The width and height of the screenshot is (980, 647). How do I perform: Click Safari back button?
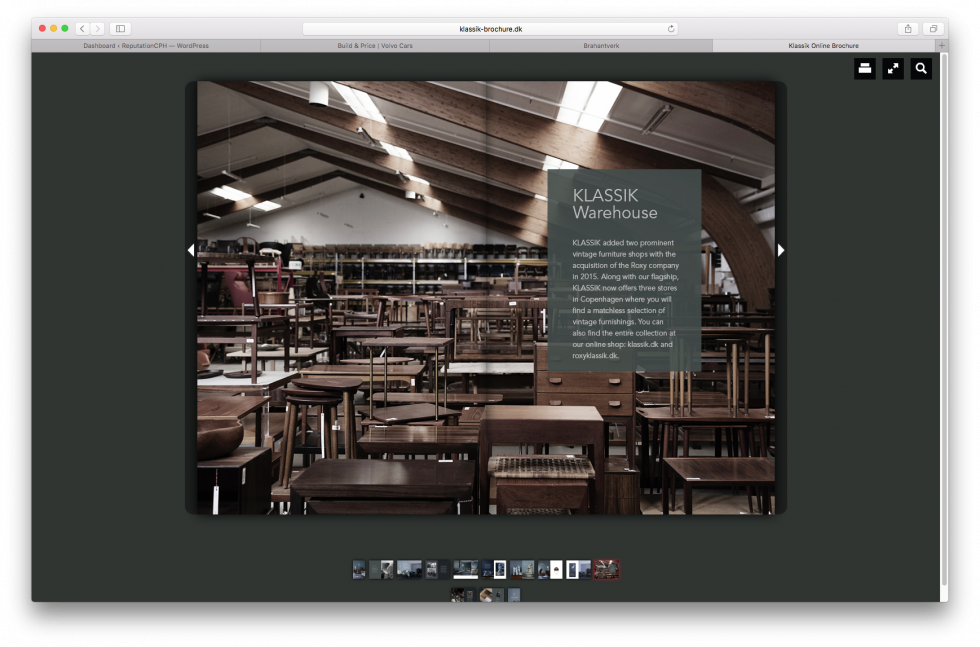click(82, 29)
